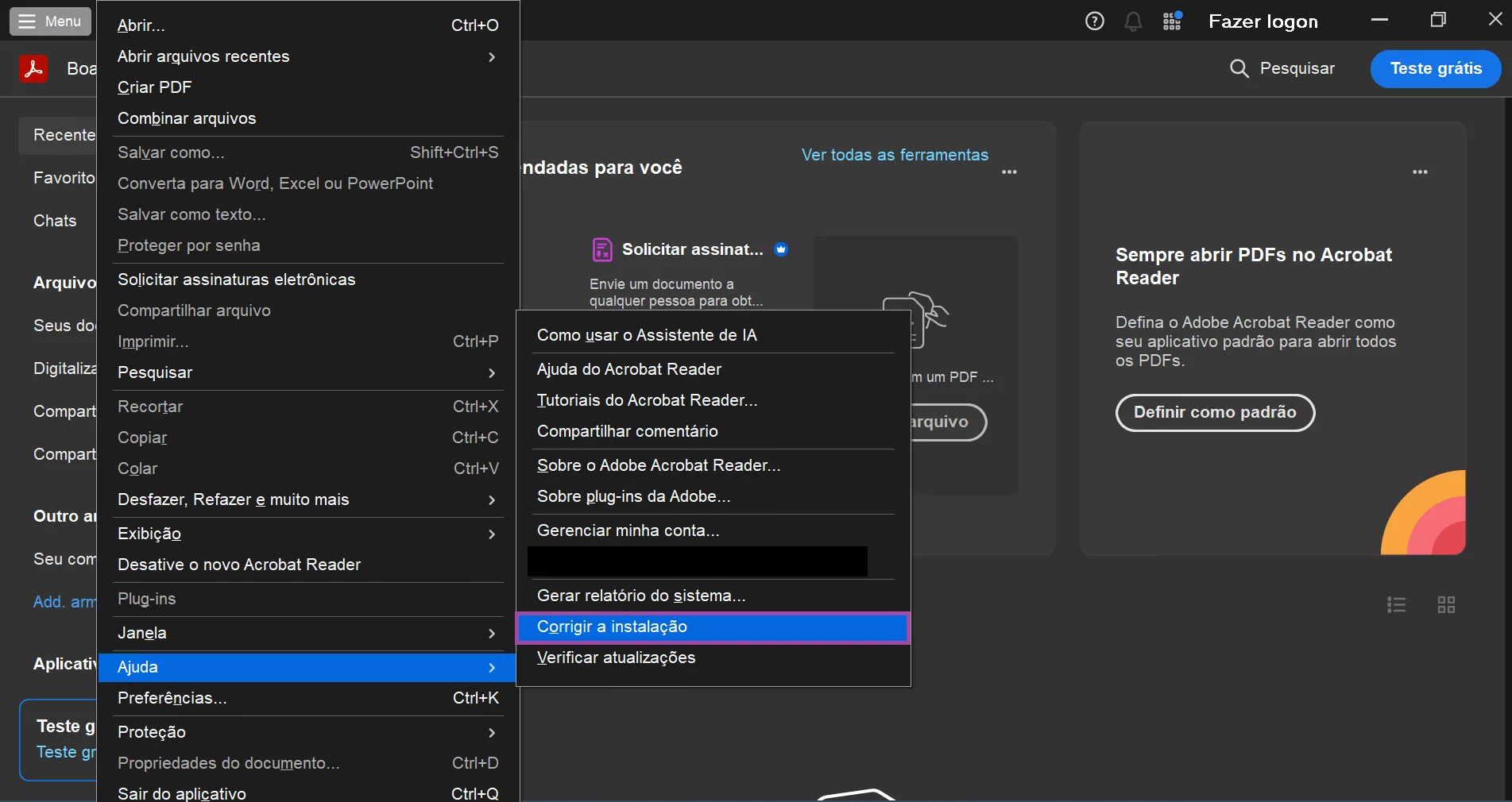
Task: Open the hamburger Menu button
Action: 50,21
